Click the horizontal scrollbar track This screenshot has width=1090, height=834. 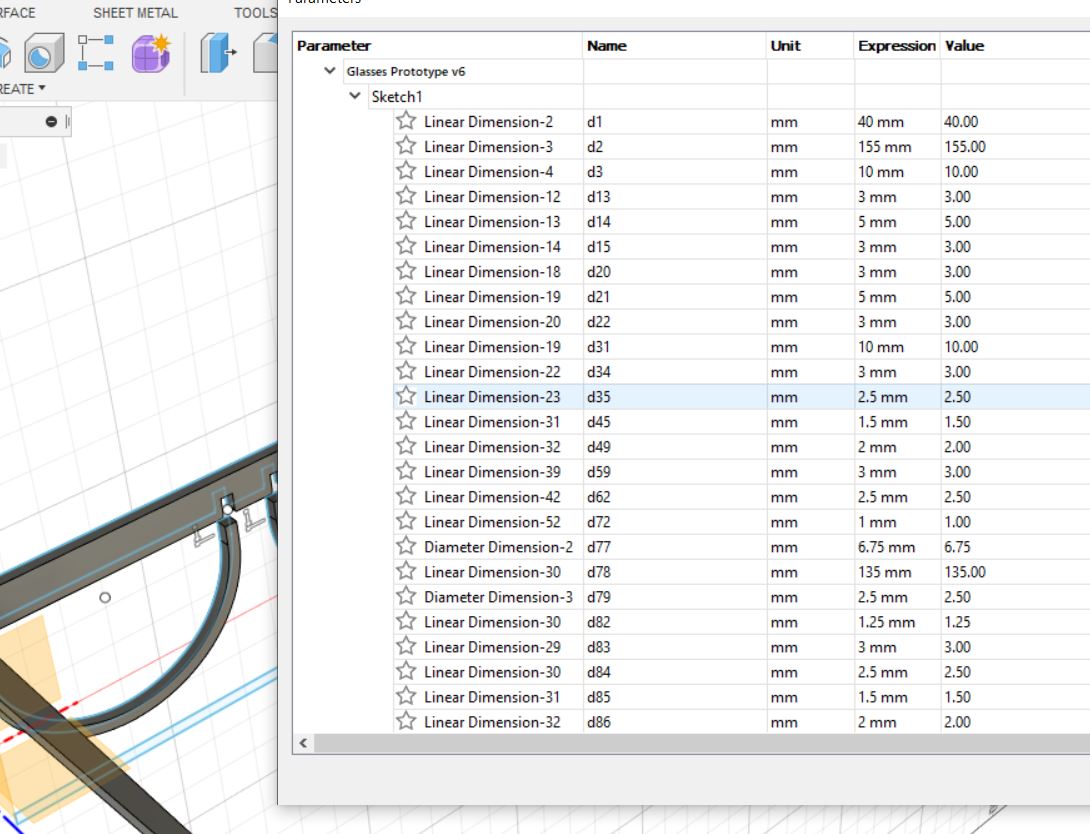[702, 743]
